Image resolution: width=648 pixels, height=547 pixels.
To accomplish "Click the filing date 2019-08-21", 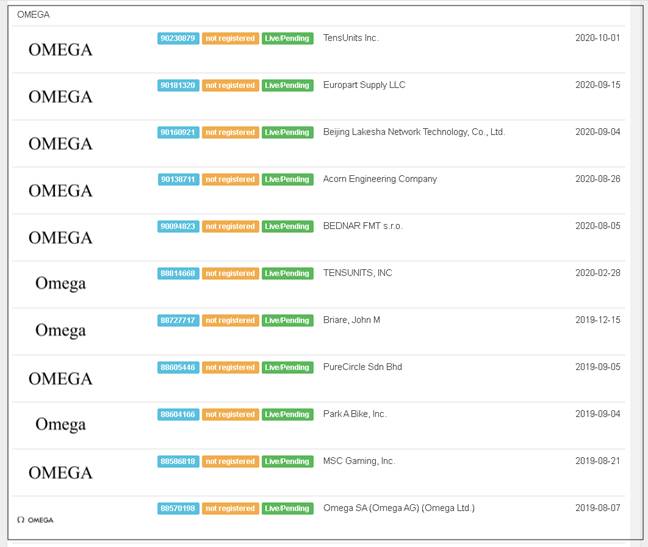I will click(x=598, y=461).
